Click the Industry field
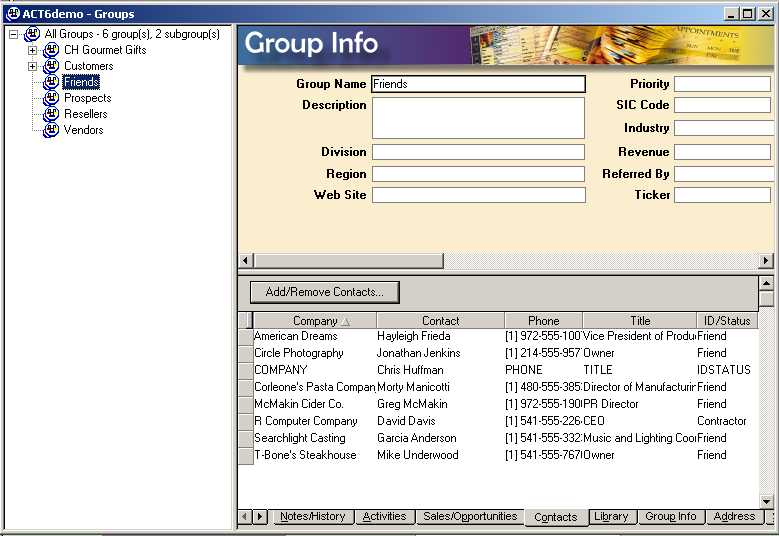Image resolution: width=779 pixels, height=536 pixels. [x=724, y=128]
